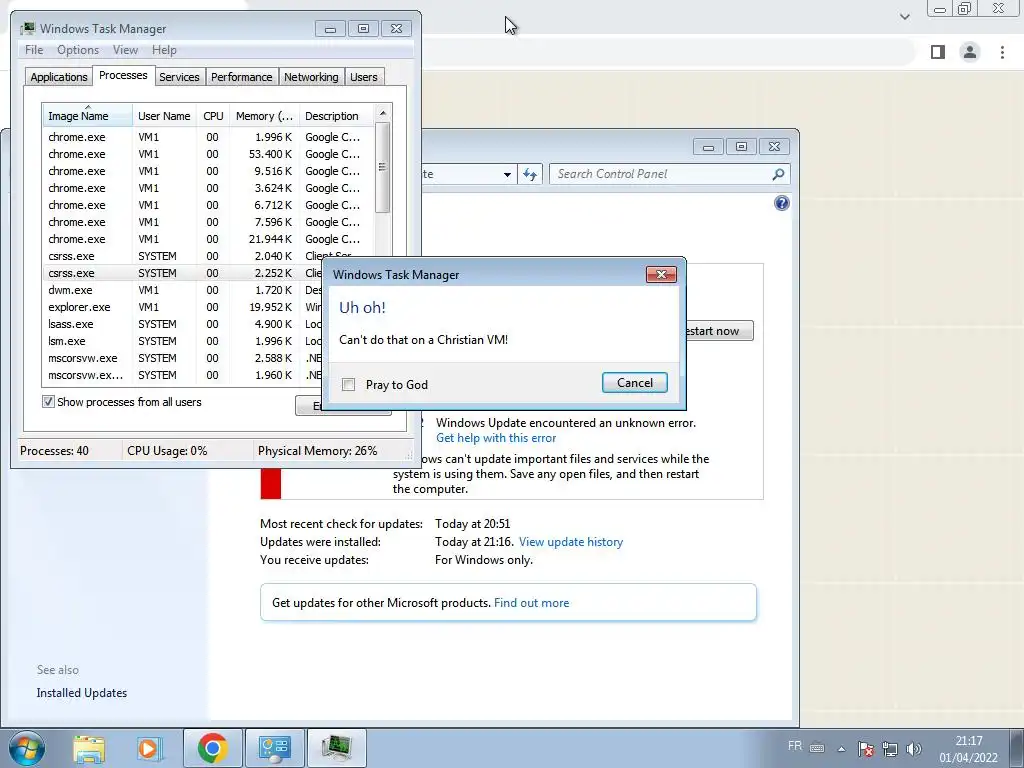This screenshot has width=1024, height=768.
Task: Sort processes by User Name column
Action: (164, 116)
